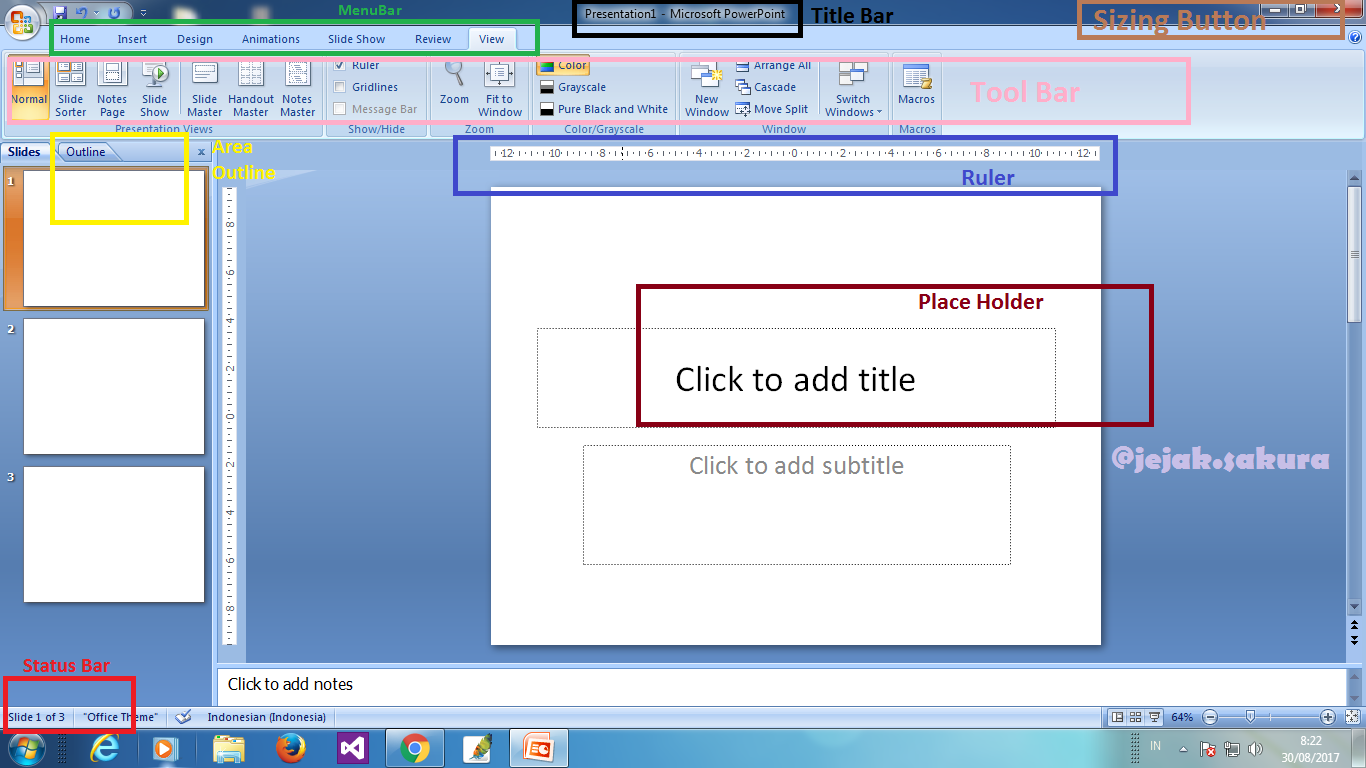Select slide 2 thumbnail
This screenshot has width=1366, height=768.
(x=114, y=386)
